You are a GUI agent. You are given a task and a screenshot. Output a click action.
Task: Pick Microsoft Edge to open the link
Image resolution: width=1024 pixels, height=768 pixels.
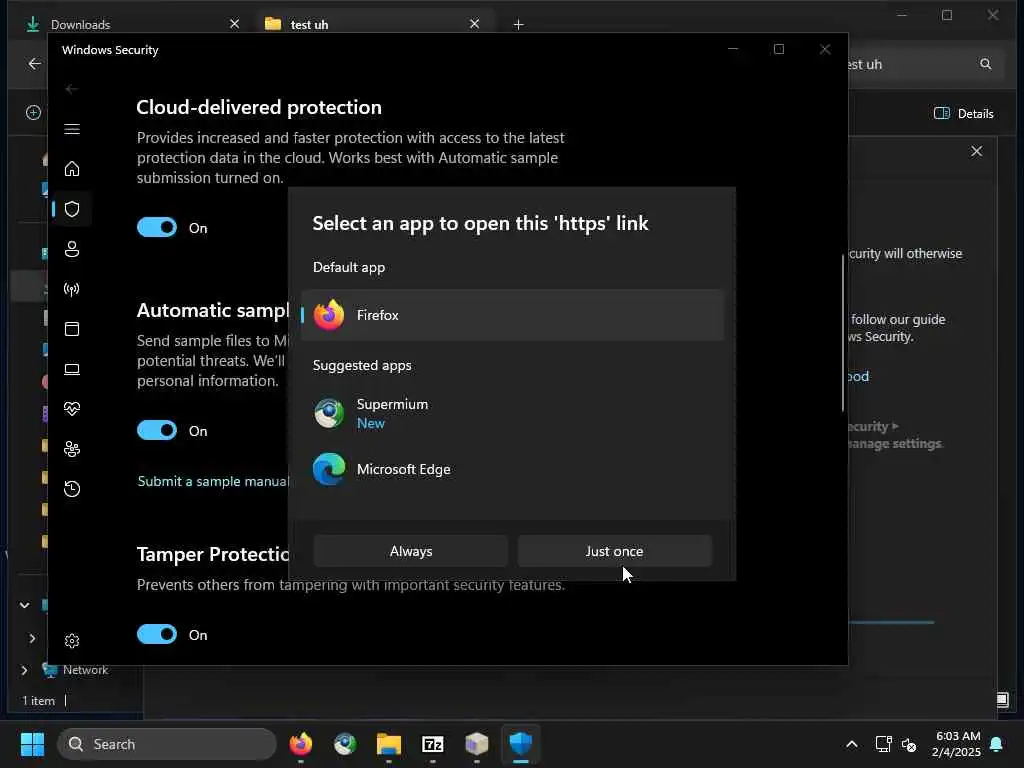point(513,469)
